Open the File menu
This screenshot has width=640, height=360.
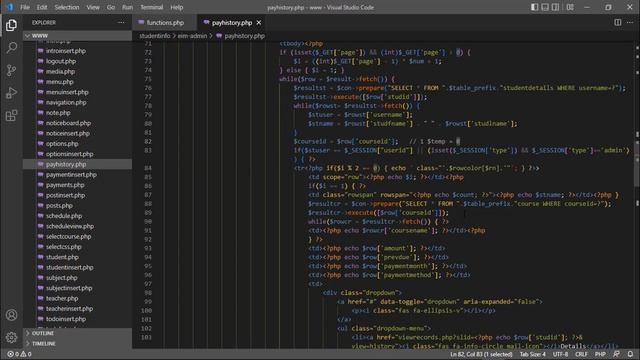[25, 7]
